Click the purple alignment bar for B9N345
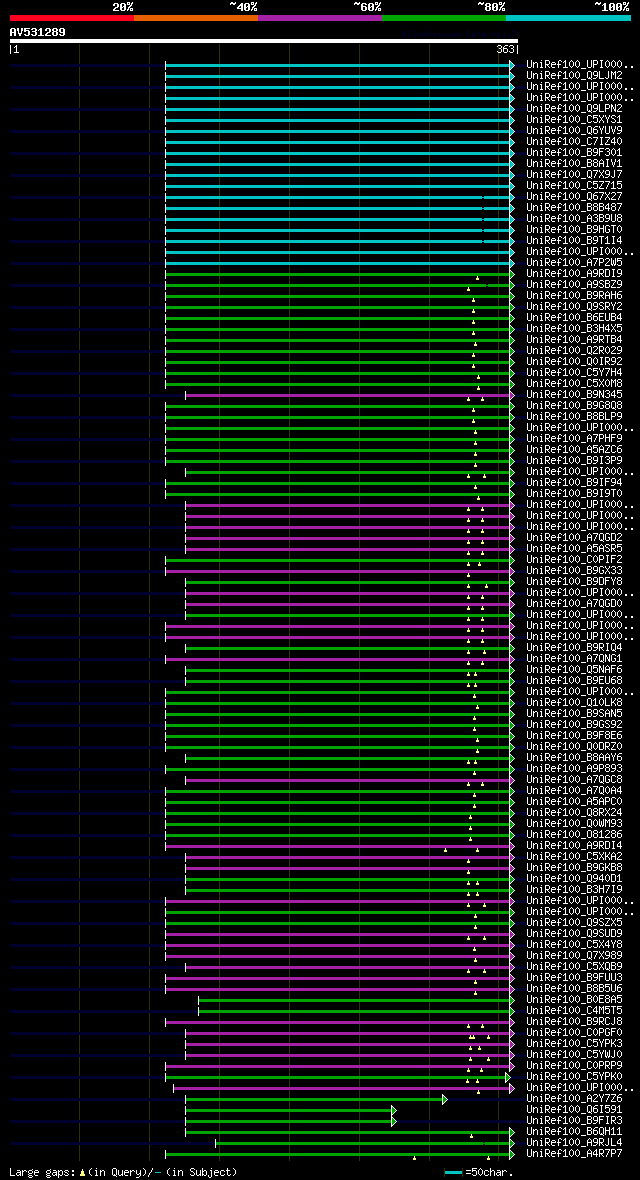The width and height of the screenshot is (640, 1180). coord(347,395)
